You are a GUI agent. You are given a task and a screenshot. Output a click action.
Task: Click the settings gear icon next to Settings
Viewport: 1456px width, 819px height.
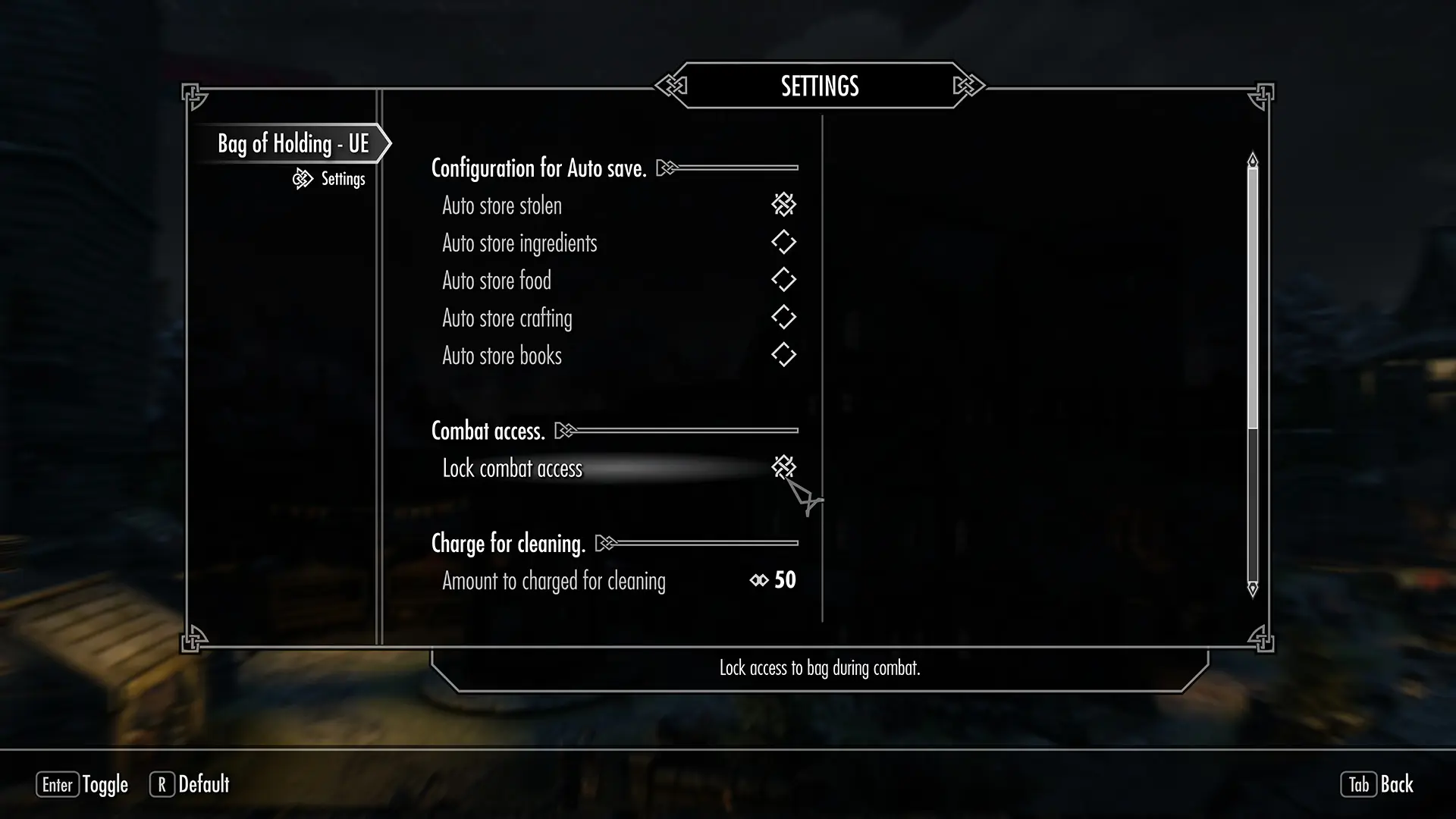tap(302, 178)
